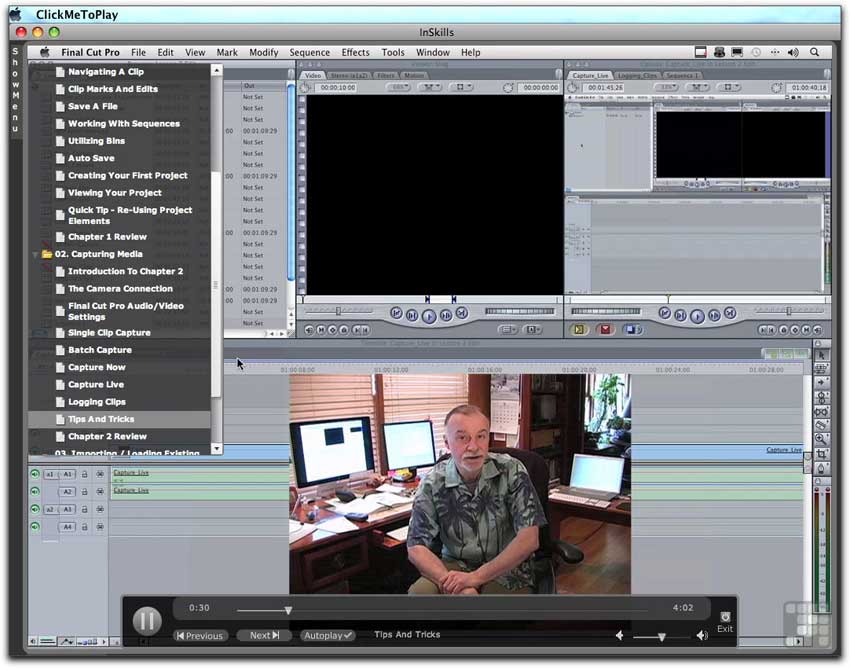Screen dimensions: 850x668
Task: Open the Chapter 2 Review lesson
Action: pyautogui.click(x=107, y=436)
